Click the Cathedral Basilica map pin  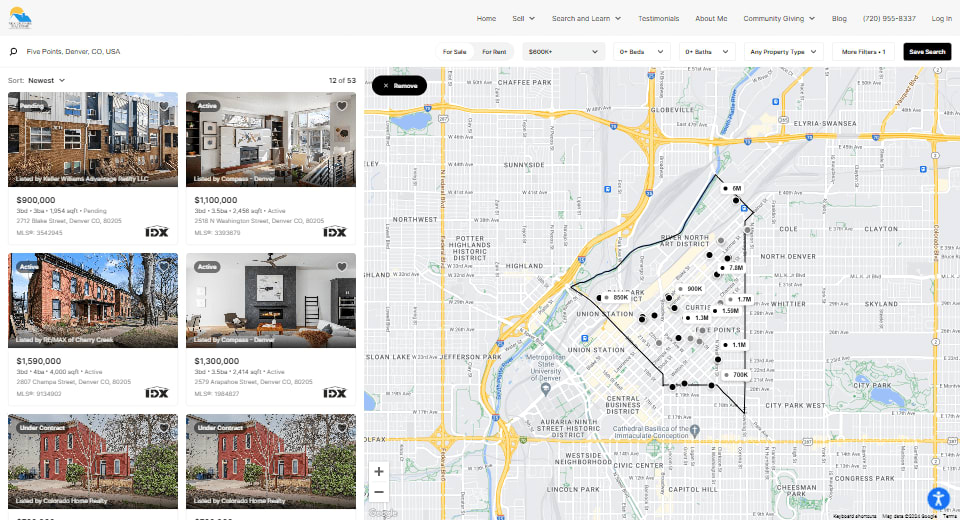click(x=694, y=431)
